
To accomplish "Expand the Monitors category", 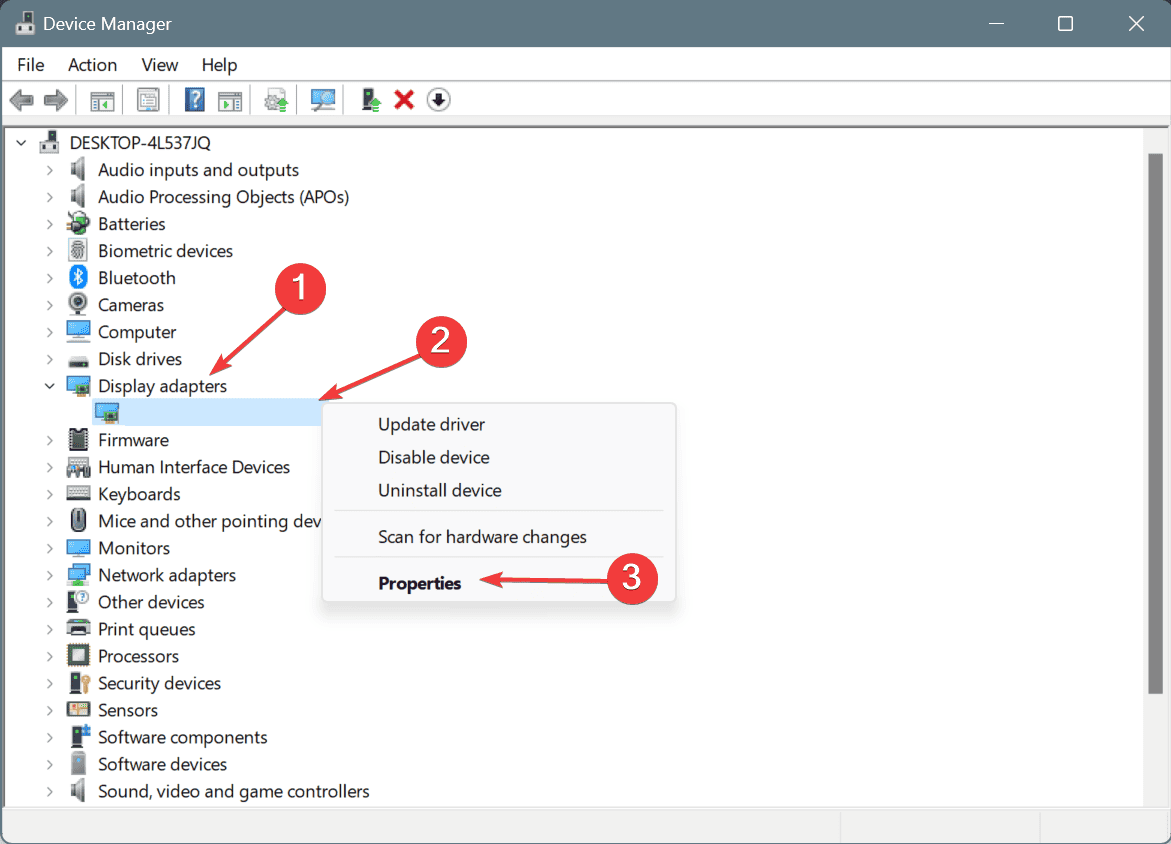I will [50, 547].
